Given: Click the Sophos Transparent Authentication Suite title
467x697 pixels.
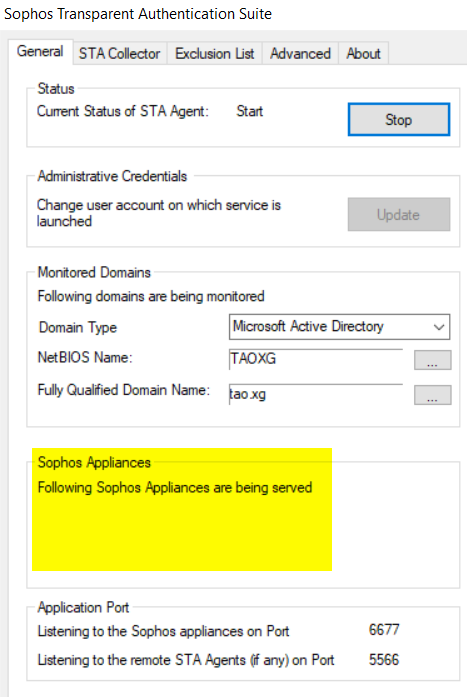Looking at the screenshot, I should [138, 14].
